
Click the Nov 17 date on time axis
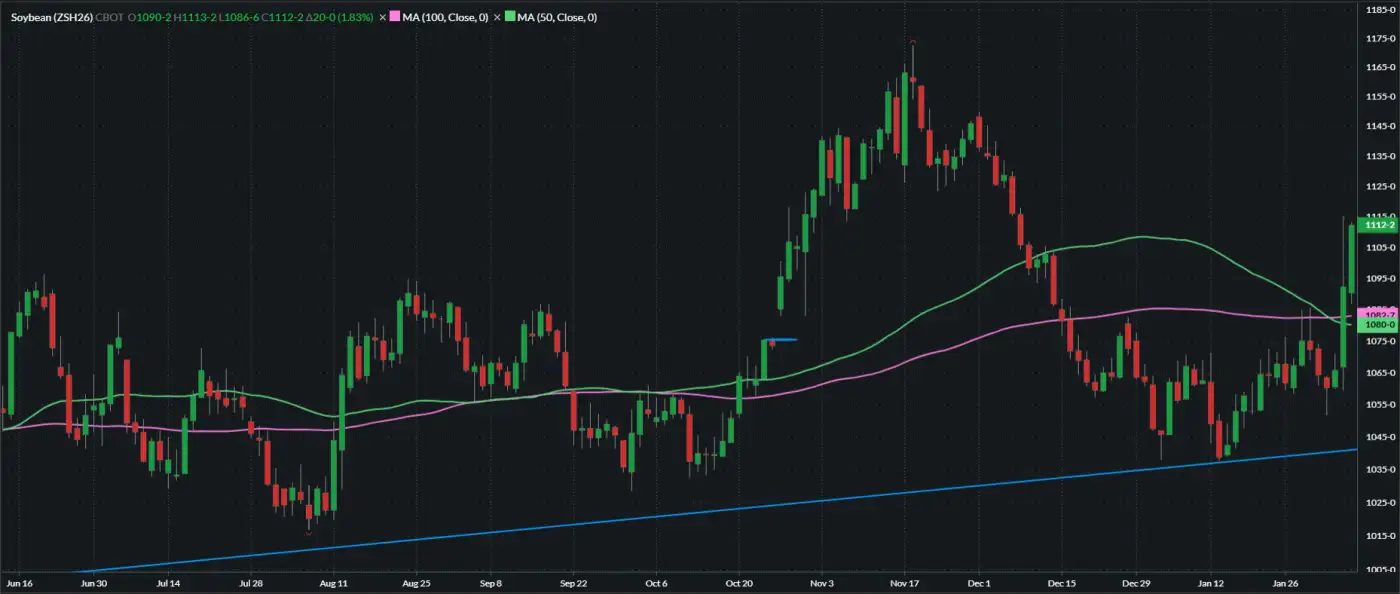click(x=904, y=582)
